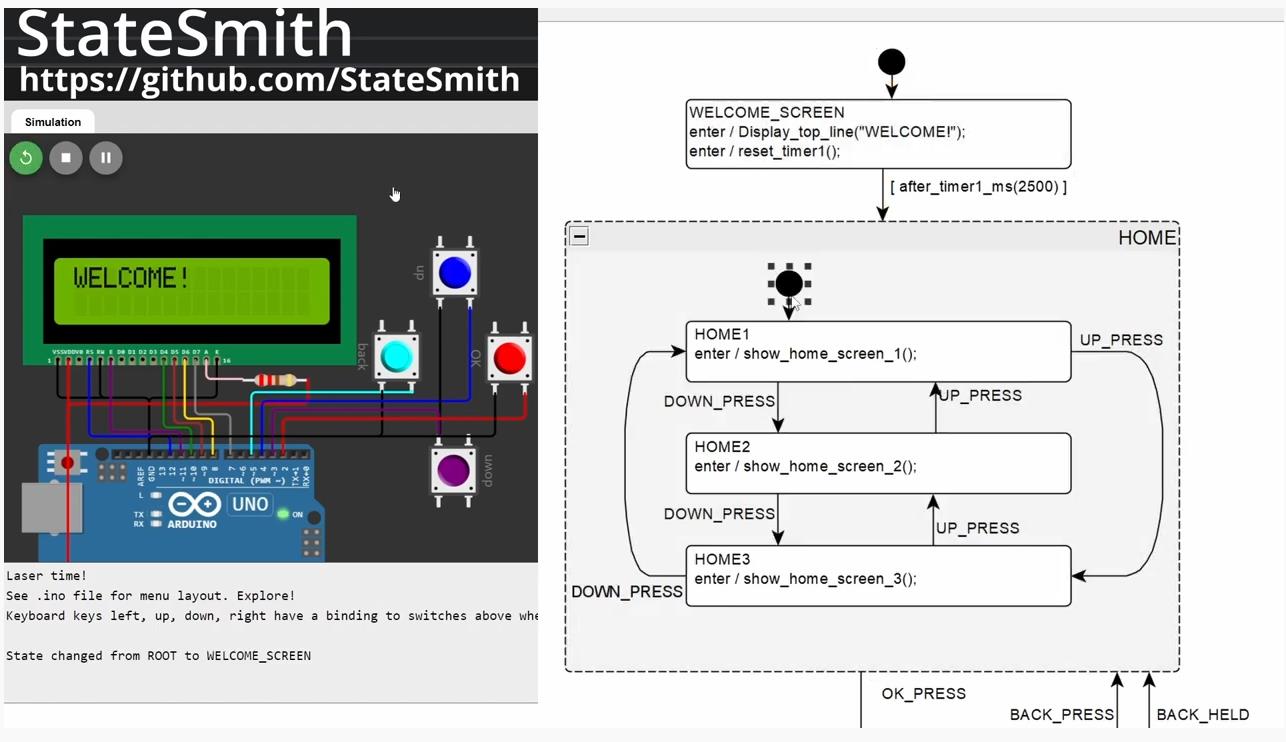The image size is (1286, 742).
Task: Click 'Laser time!' console line
Action: tap(46, 575)
